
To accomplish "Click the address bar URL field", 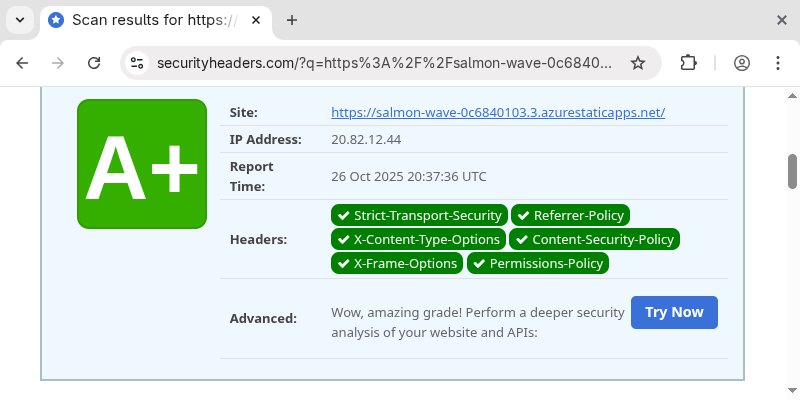I will [385, 63].
